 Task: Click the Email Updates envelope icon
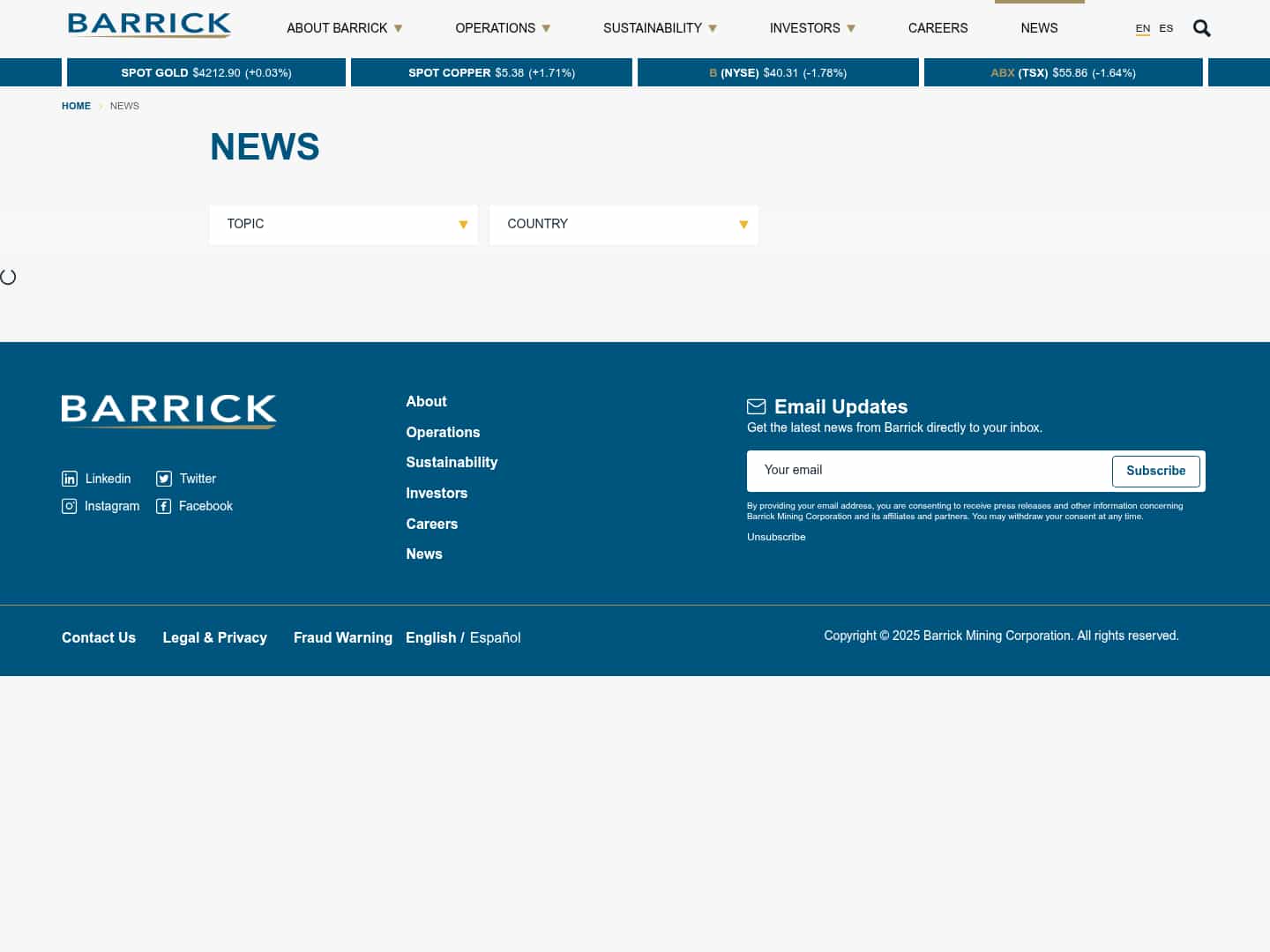coord(757,406)
